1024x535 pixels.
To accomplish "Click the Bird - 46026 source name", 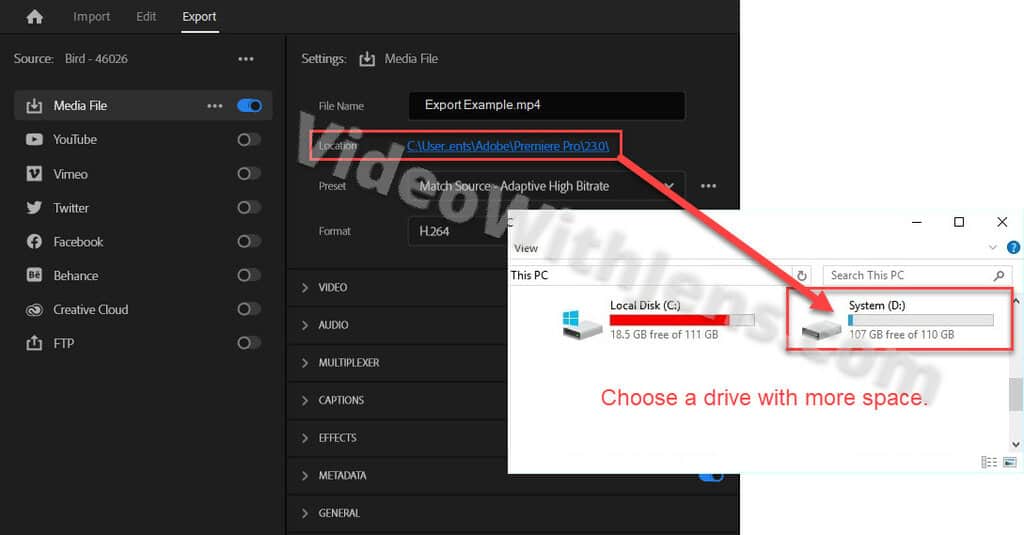I will [96, 59].
